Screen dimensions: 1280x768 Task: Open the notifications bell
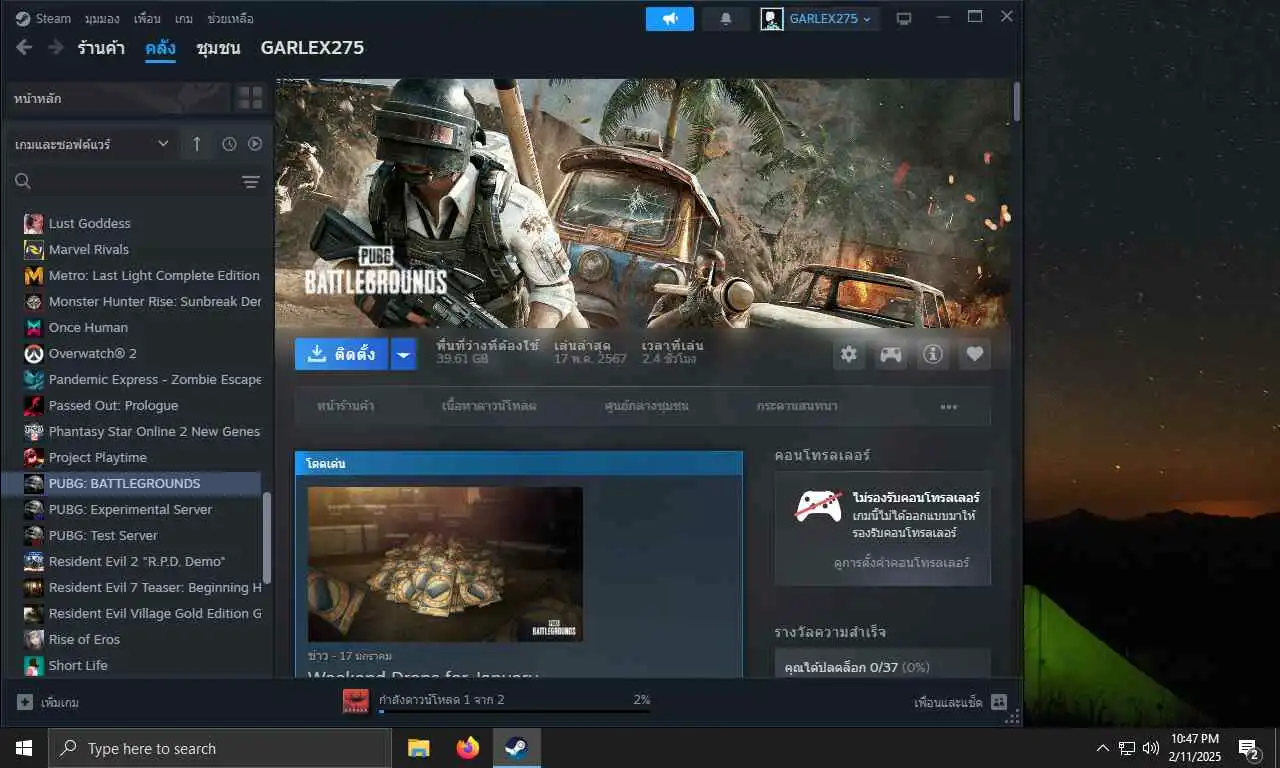(x=726, y=19)
